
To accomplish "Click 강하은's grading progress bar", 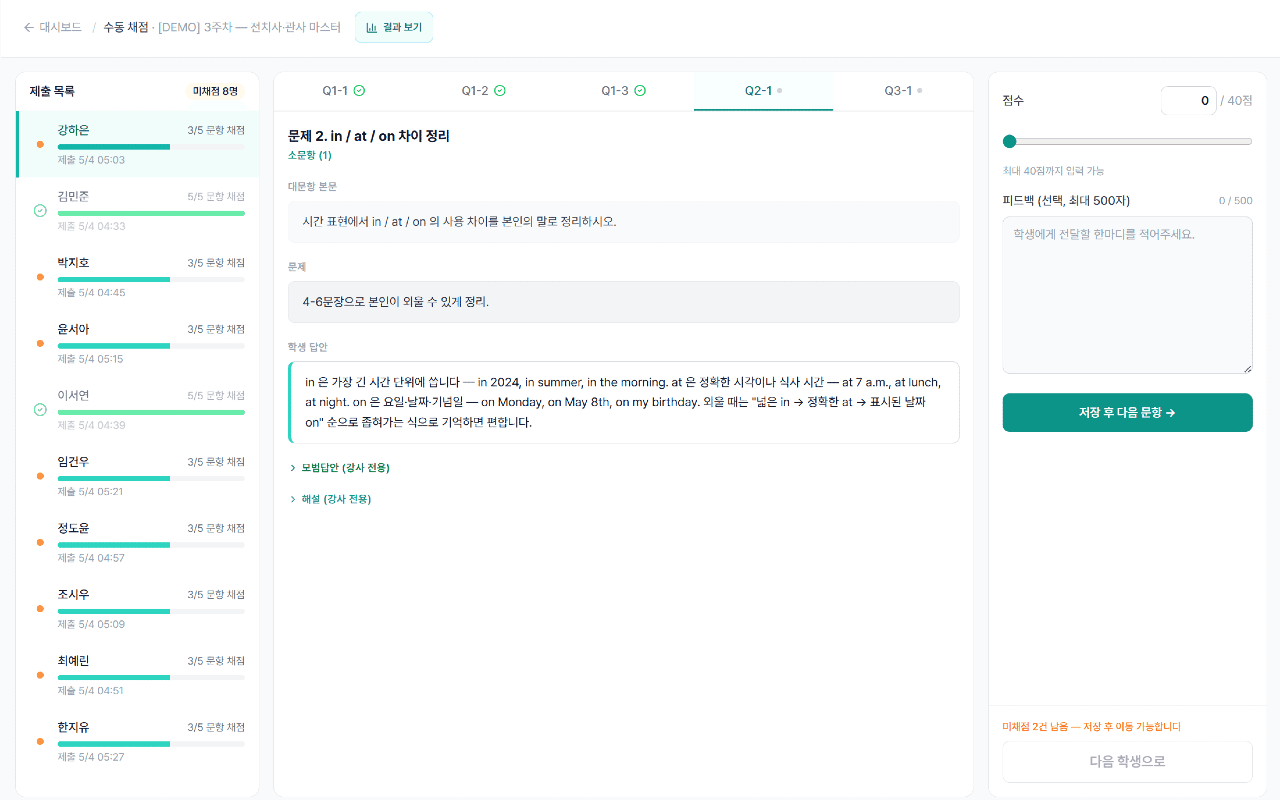I will [x=151, y=147].
